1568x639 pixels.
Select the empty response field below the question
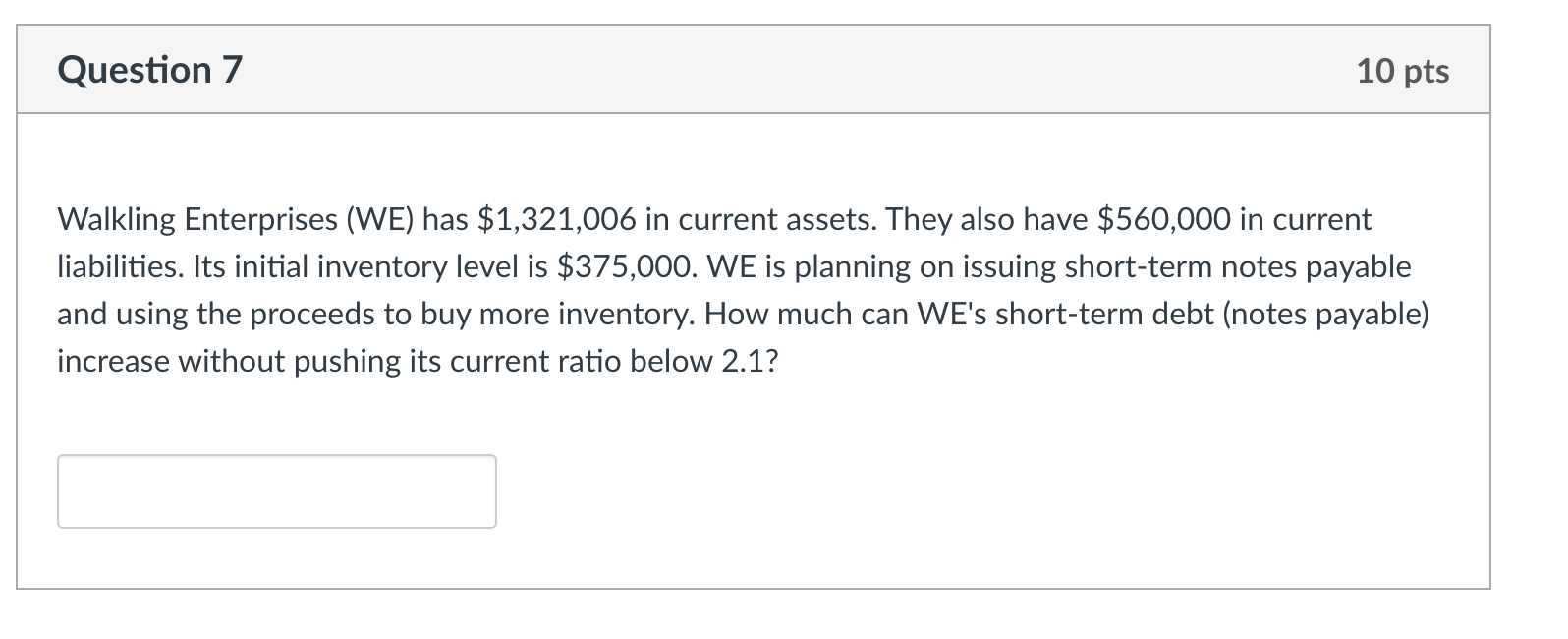[277, 491]
